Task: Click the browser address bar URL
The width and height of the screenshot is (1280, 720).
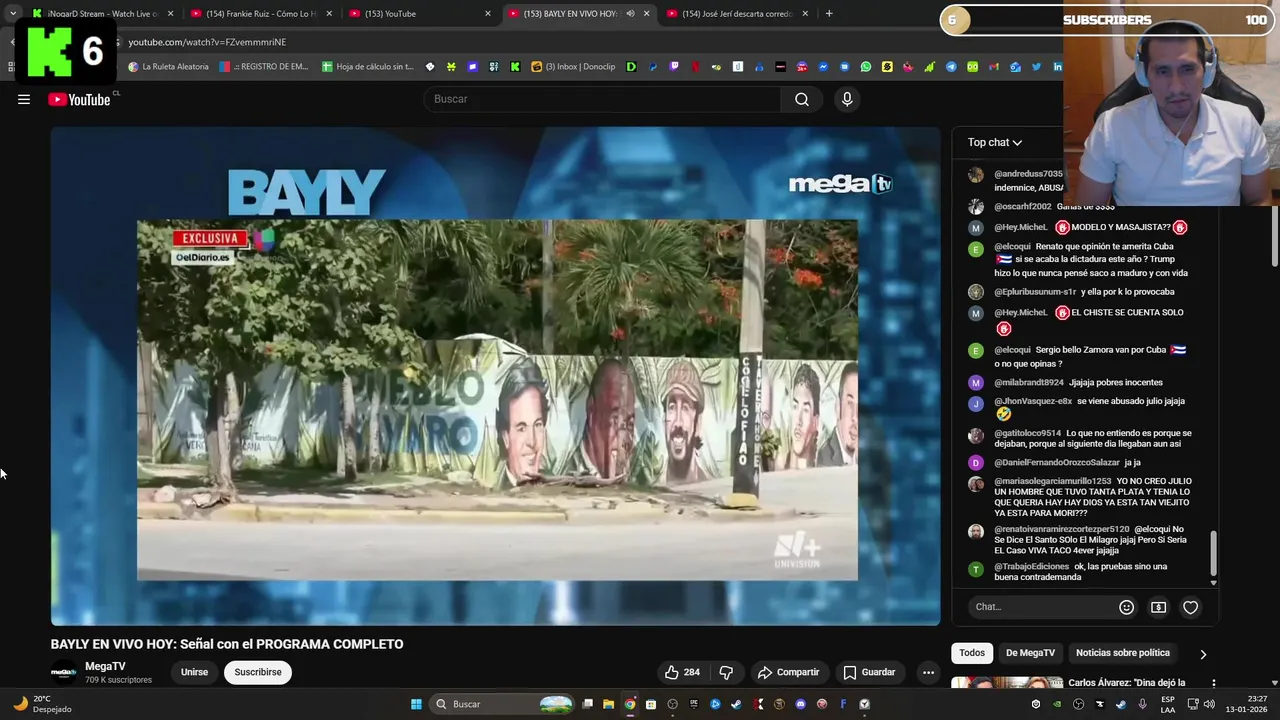Action: click(207, 42)
